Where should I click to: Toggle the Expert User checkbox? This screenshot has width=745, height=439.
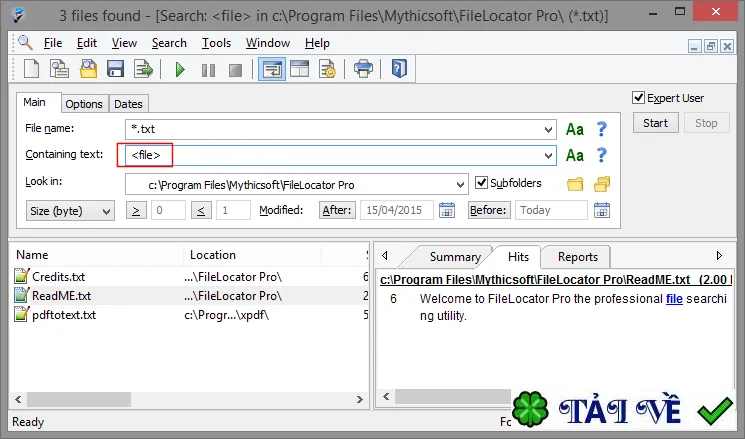point(639,97)
